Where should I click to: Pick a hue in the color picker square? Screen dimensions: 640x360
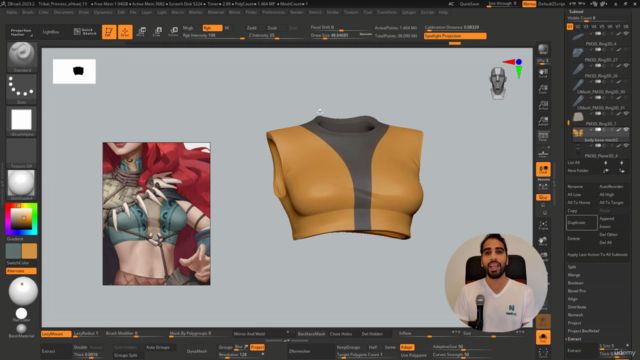22,219
